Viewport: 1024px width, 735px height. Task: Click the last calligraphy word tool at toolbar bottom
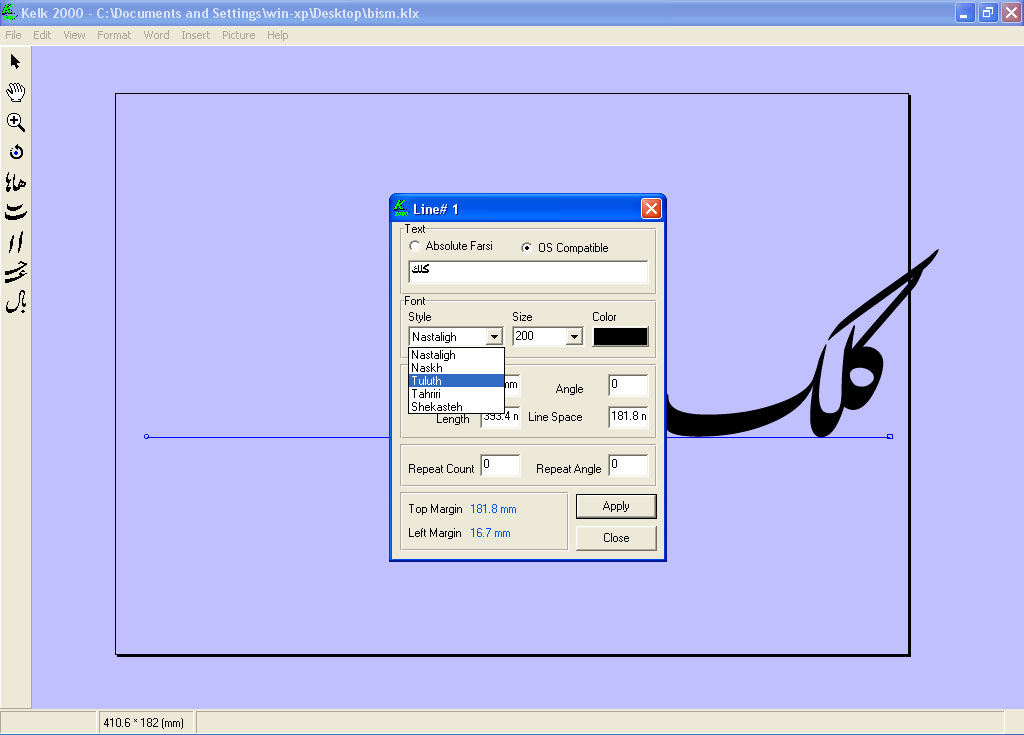click(x=16, y=302)
